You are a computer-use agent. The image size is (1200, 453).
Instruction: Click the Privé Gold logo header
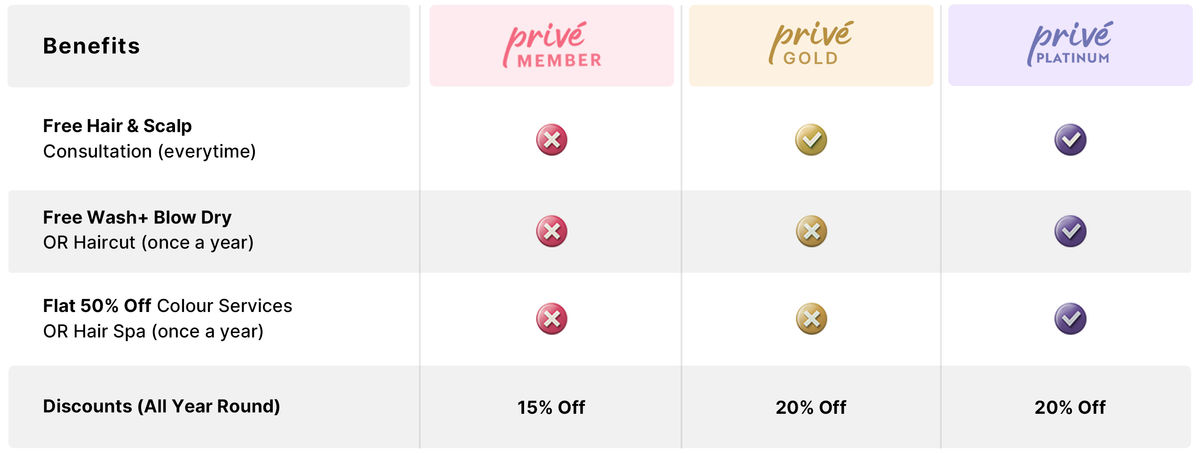[x=811, y=46]
